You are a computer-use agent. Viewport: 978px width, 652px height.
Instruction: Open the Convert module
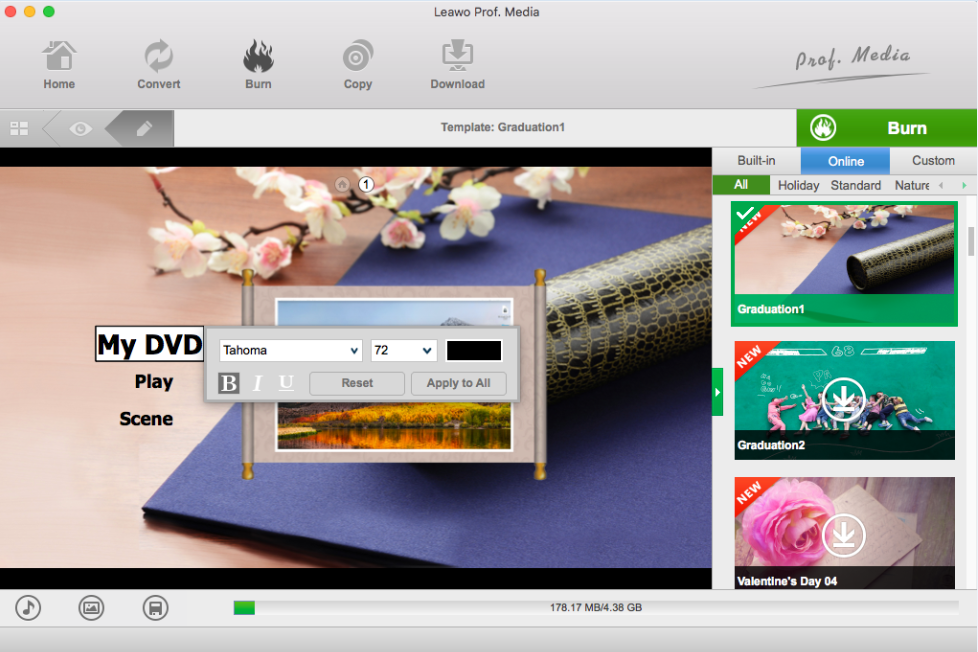click(x=158, y=65)
